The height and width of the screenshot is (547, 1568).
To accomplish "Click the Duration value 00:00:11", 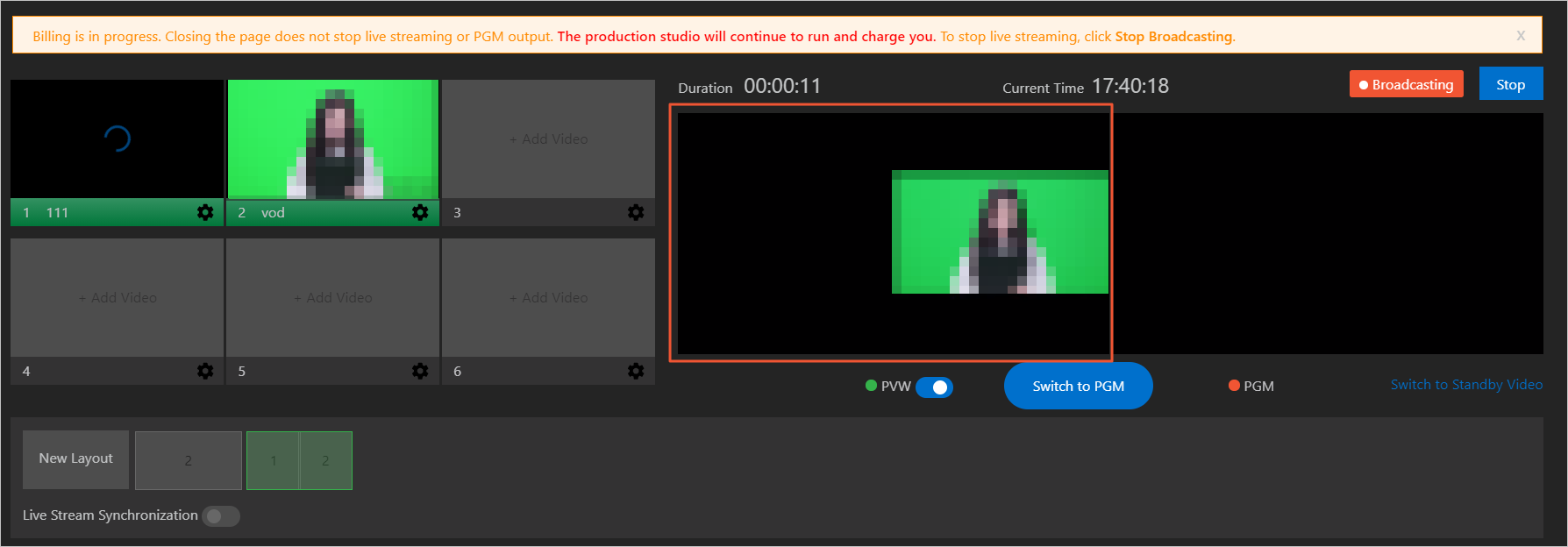I will click(782, 86).
